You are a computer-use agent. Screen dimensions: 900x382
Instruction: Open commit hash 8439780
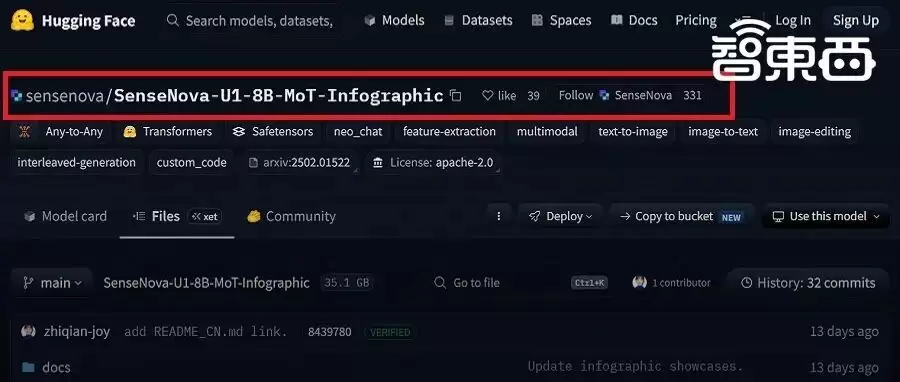coord(329,332)
